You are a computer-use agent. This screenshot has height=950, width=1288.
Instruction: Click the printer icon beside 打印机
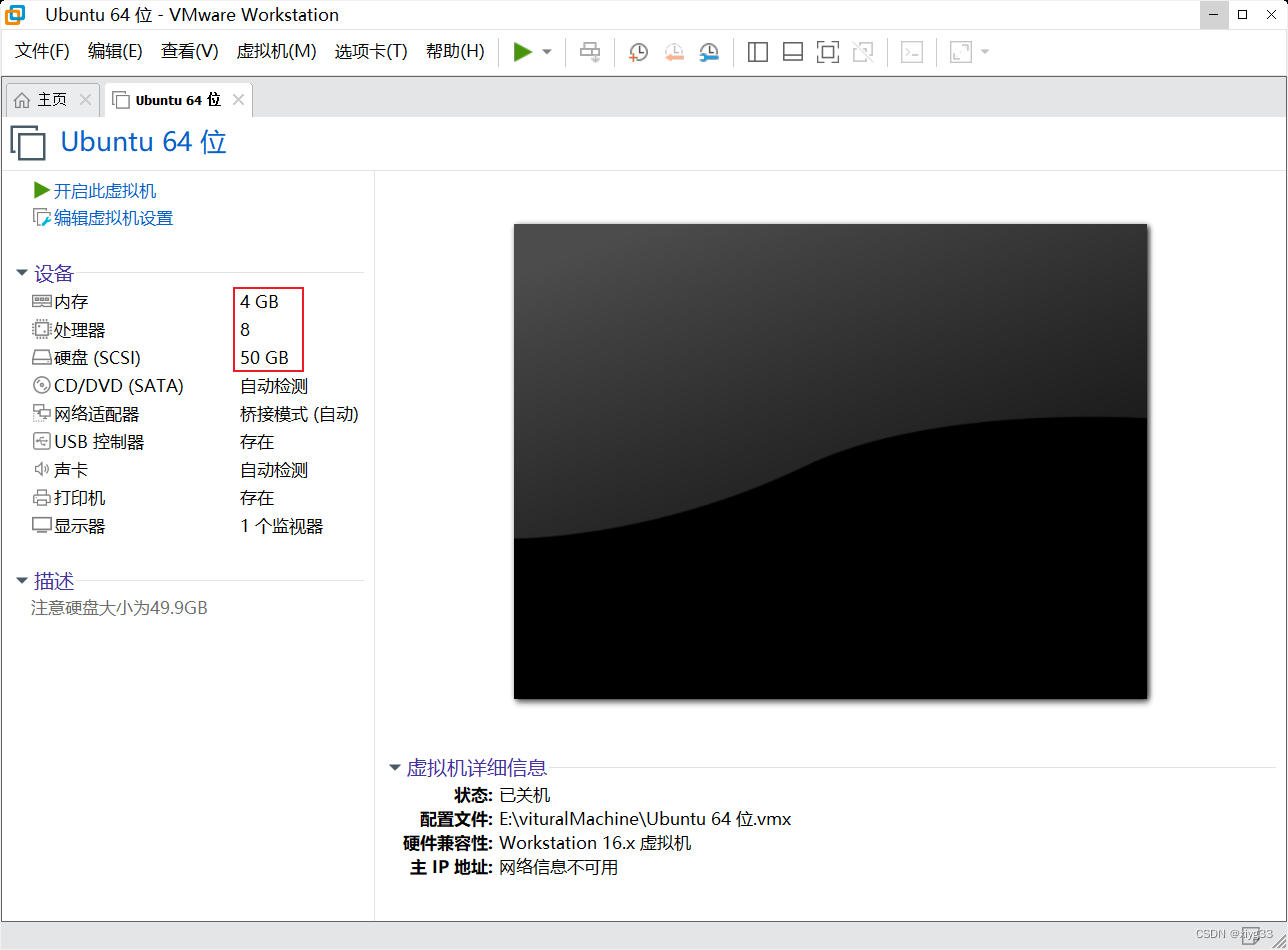coord(42,497)
